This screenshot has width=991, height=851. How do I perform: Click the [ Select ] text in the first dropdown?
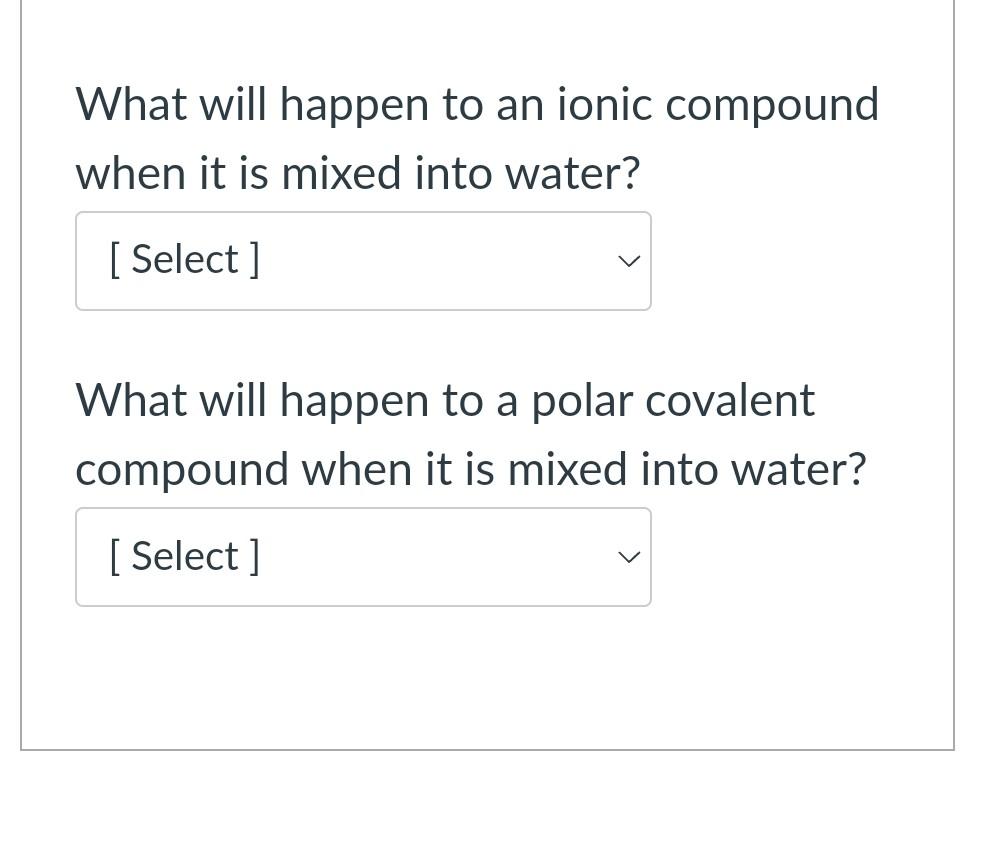(184, 258)
